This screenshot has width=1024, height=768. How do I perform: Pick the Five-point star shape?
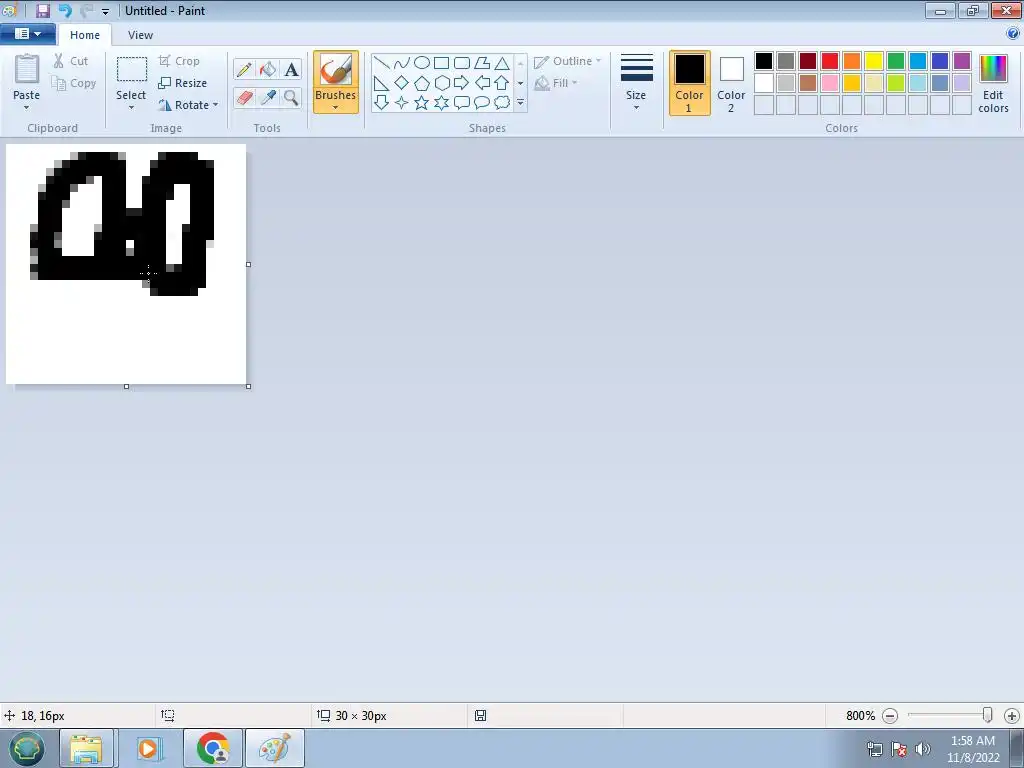tap(422, 103)
